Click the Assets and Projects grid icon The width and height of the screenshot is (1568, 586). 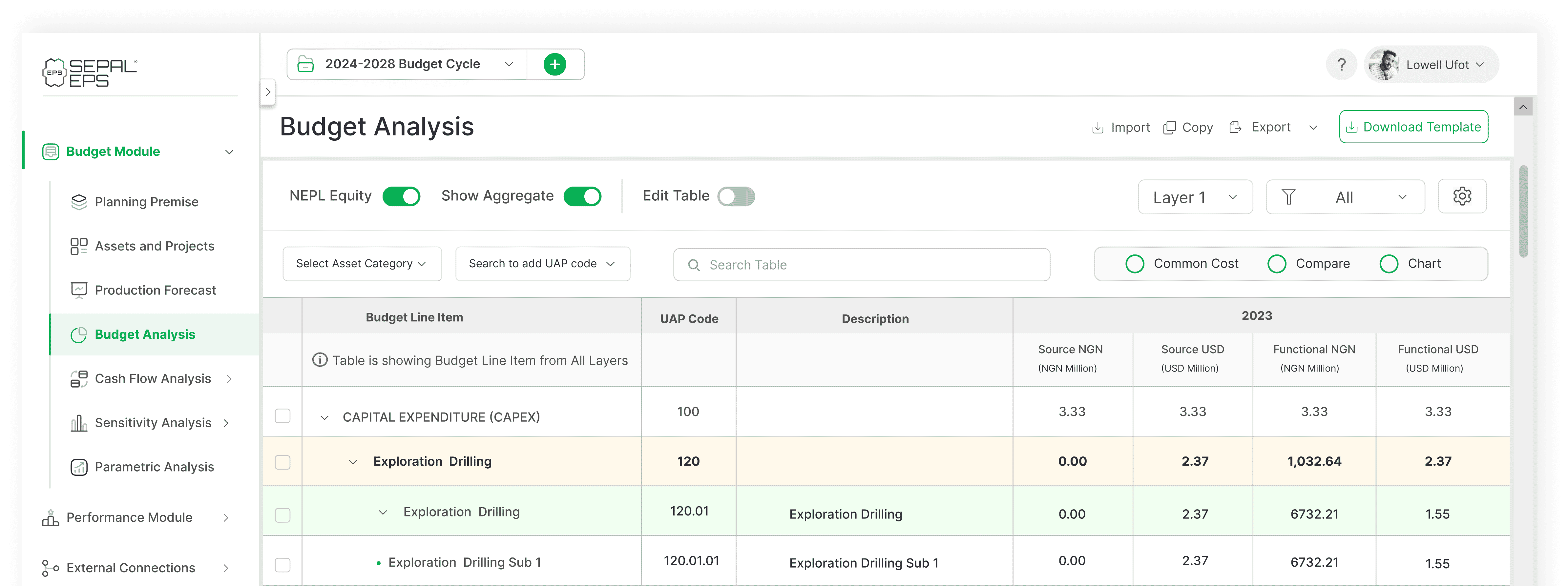tap(79, 246)
